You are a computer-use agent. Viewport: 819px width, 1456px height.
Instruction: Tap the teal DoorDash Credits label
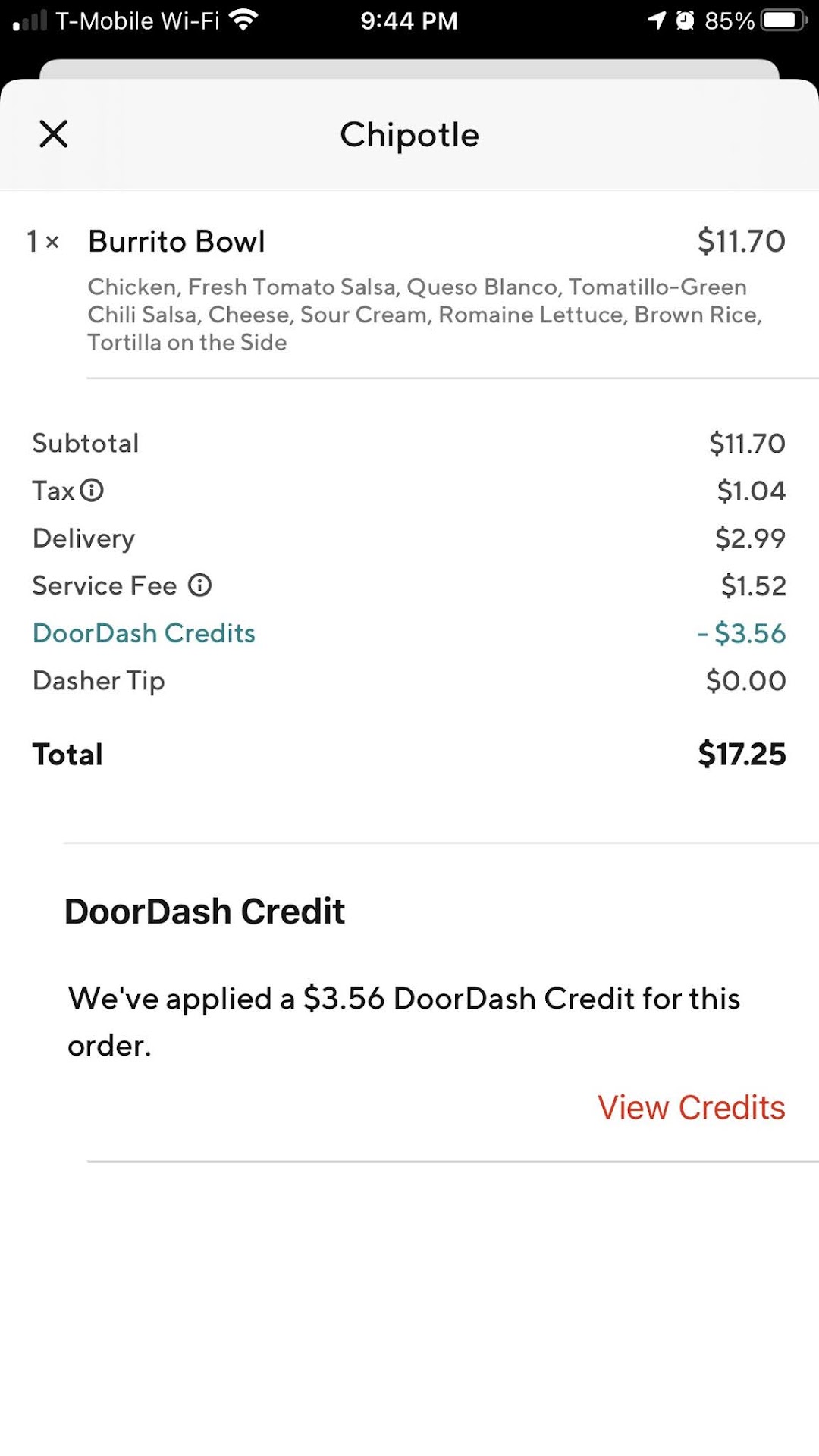coord(144,633)
